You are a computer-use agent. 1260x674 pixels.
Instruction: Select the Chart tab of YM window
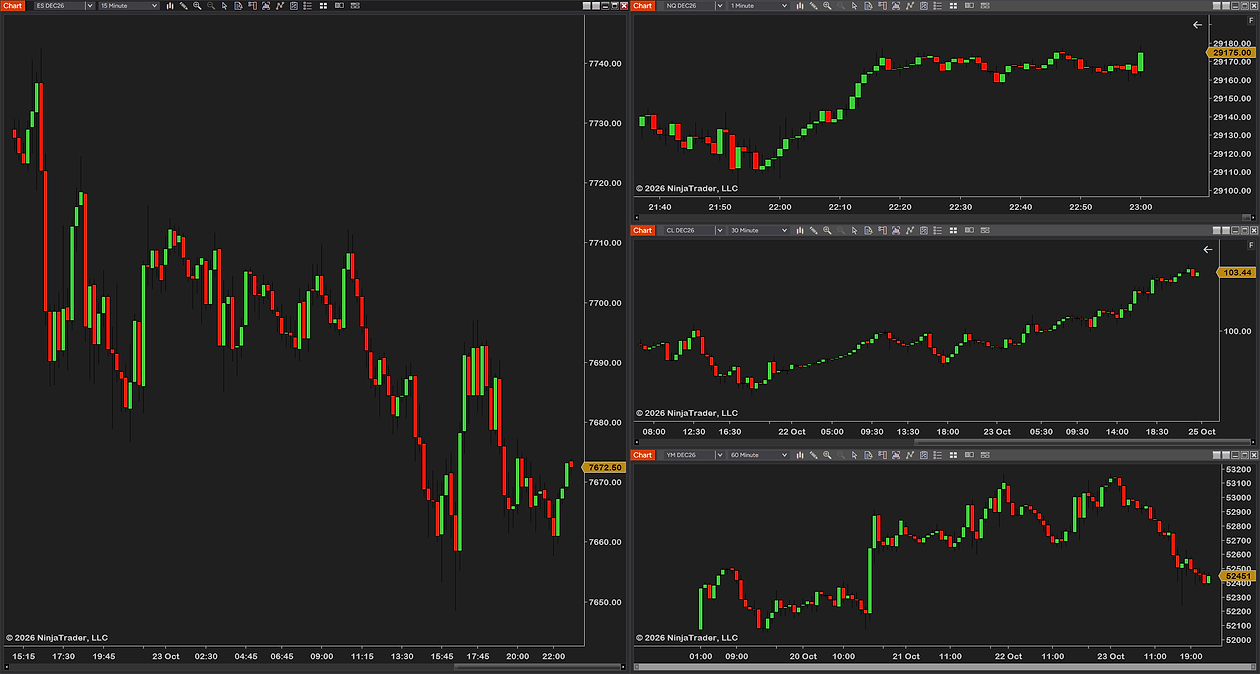(x=643, y=455)
